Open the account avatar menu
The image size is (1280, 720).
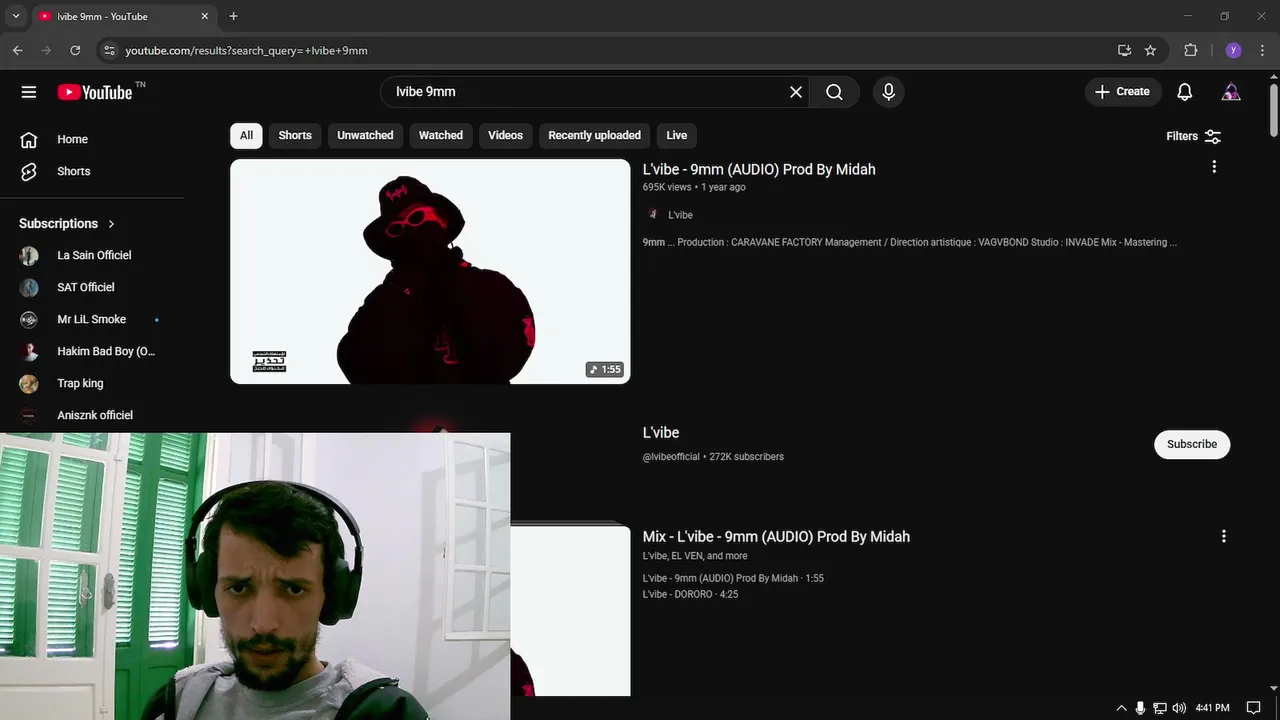click(x=1231, y=92)
